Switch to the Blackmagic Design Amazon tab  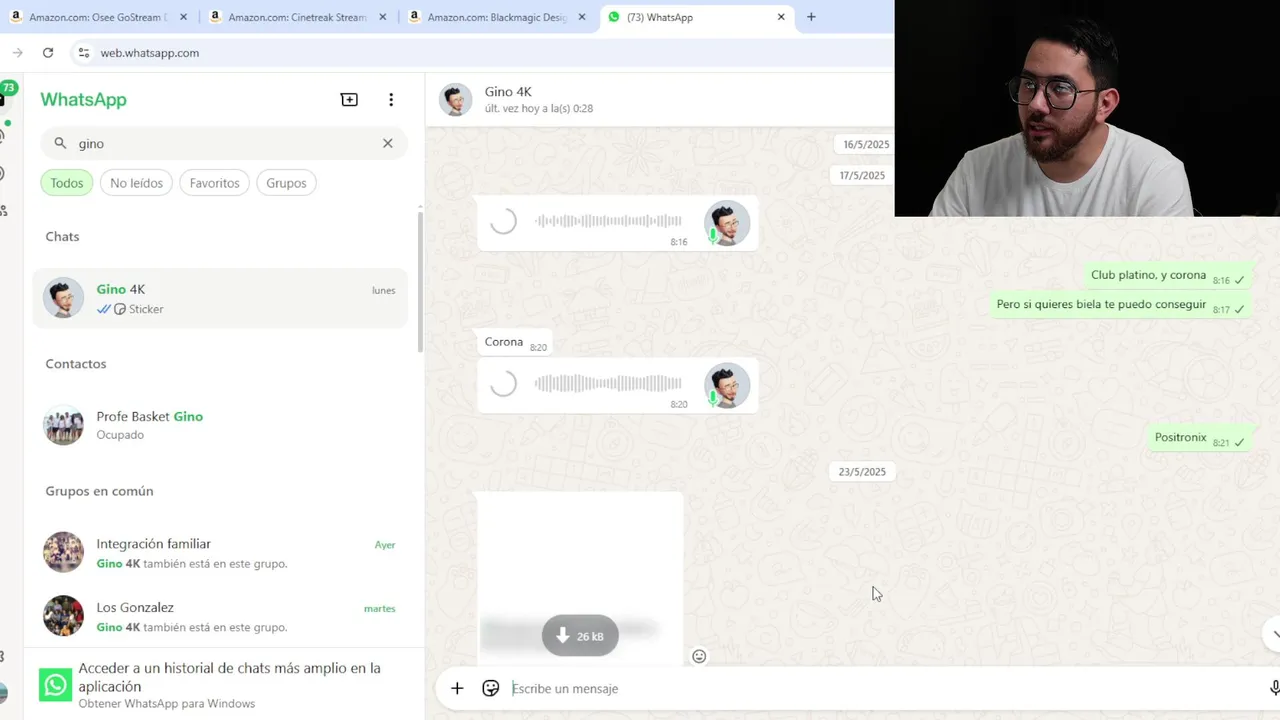pos(497,17)
